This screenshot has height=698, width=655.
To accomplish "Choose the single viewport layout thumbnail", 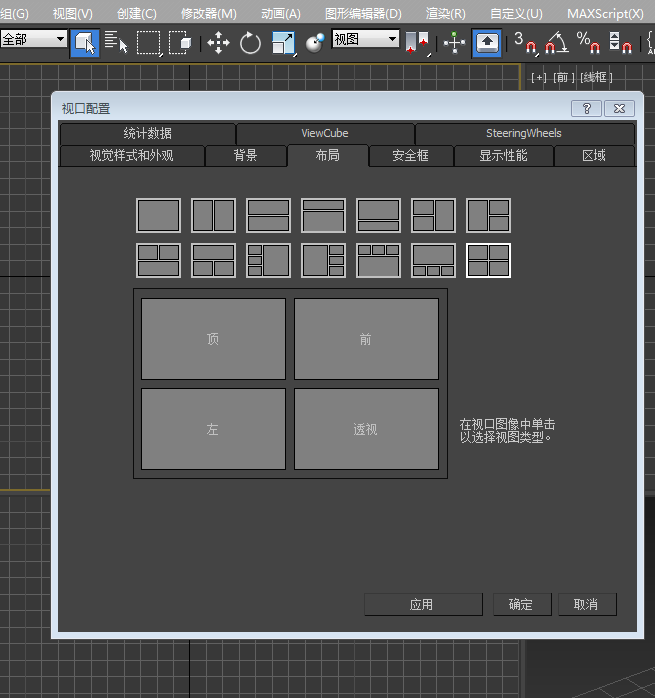I will [x=158, y=215].
